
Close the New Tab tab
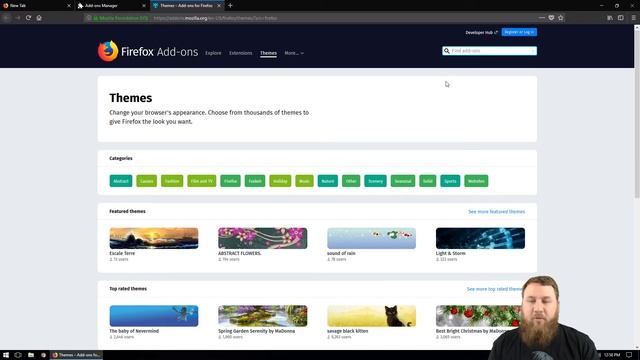(69, 6)
